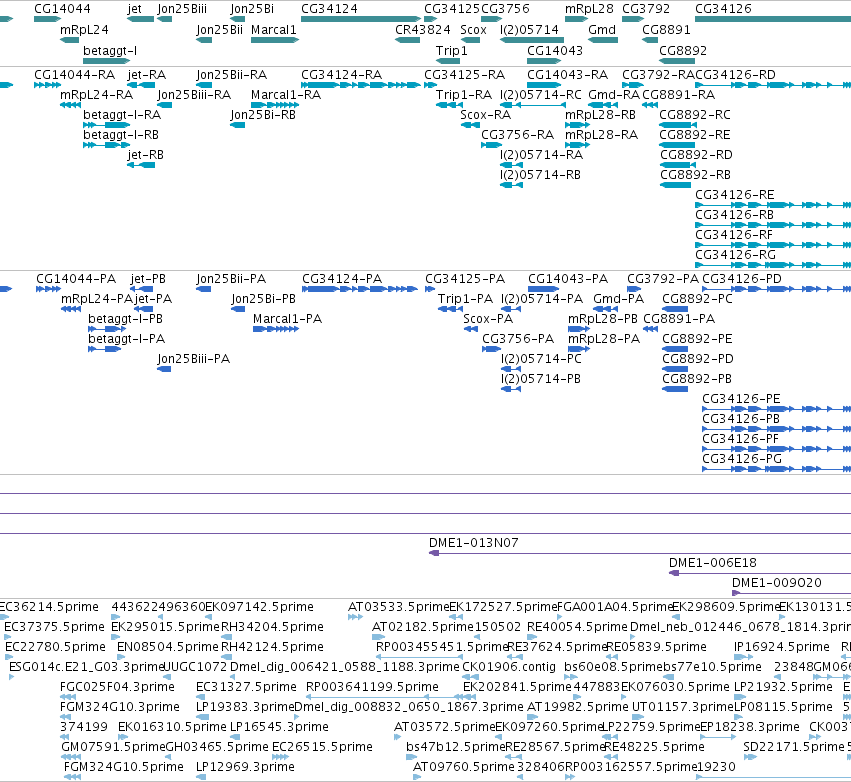Click the CG14043 gene label

[x=555, y=50]
